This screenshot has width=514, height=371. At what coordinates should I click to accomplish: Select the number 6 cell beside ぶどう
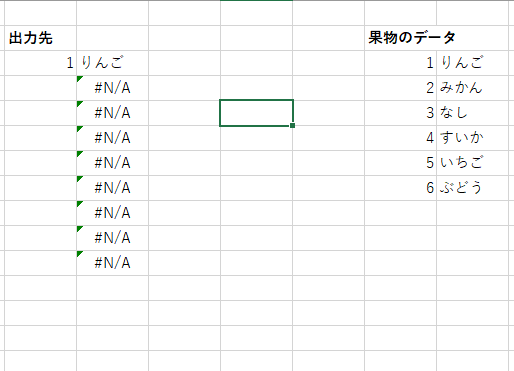[x=400, y=188]
